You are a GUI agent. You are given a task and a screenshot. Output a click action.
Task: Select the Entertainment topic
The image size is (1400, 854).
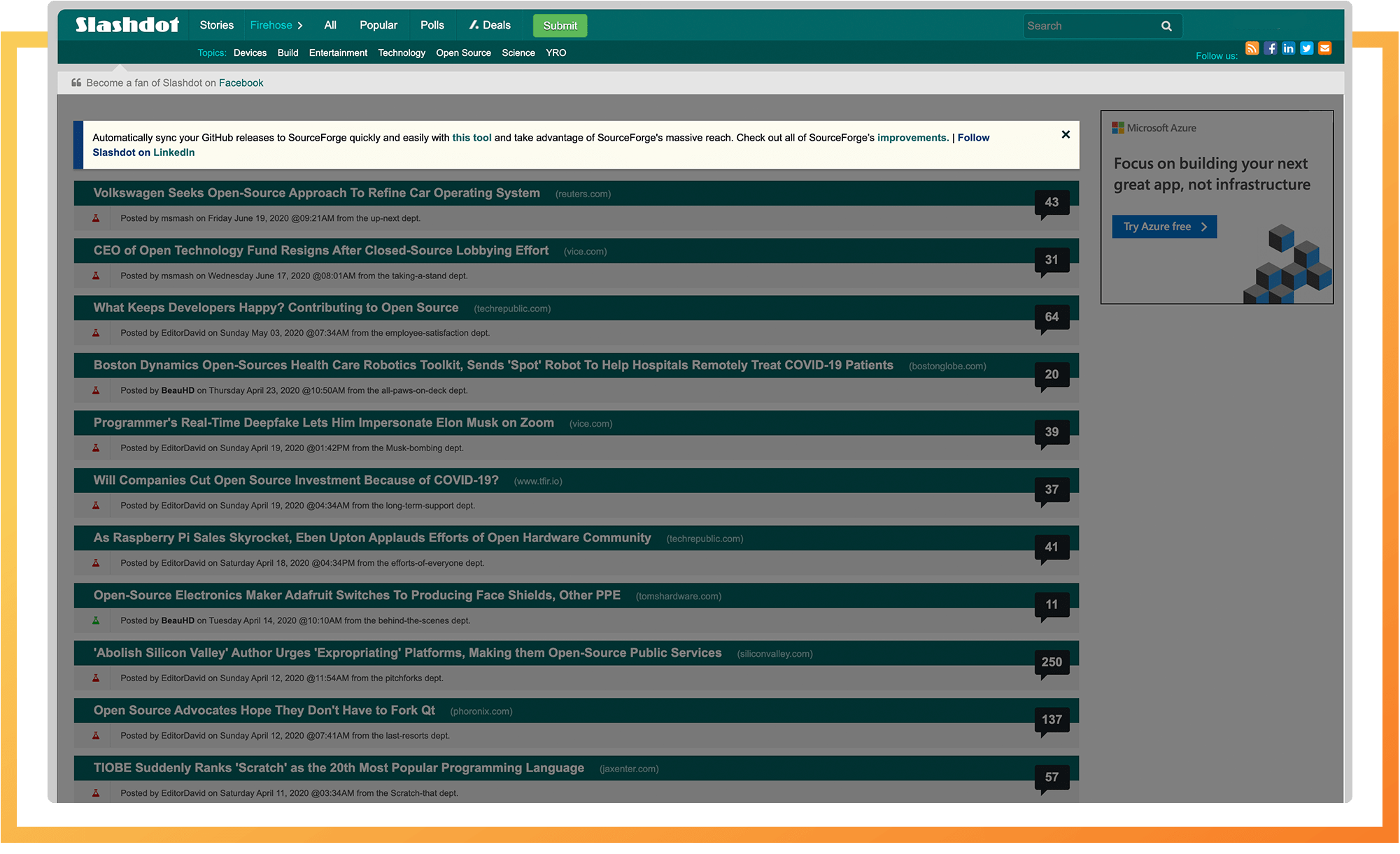tap(338, 53)
